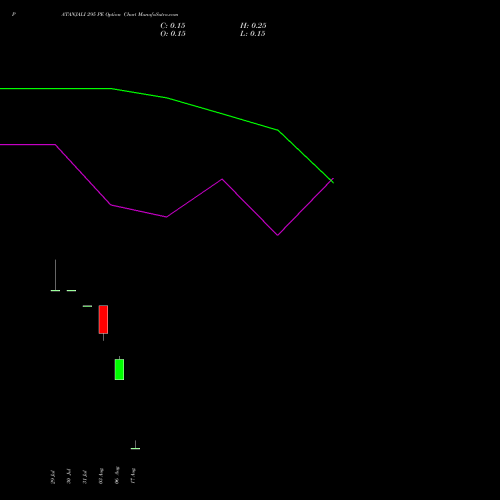Screen dimensions: 500x500
Task: Click the red candlestick body
Action: [x=103, y=319]
